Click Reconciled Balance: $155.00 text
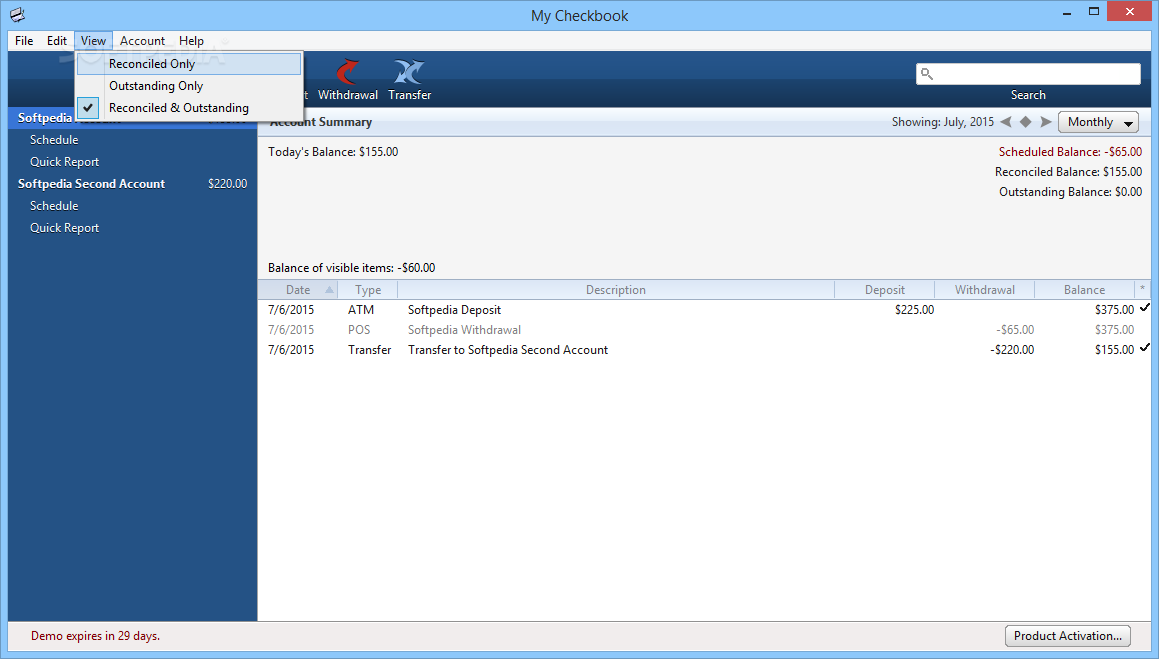1159x659 pixels. [1068, 171]
